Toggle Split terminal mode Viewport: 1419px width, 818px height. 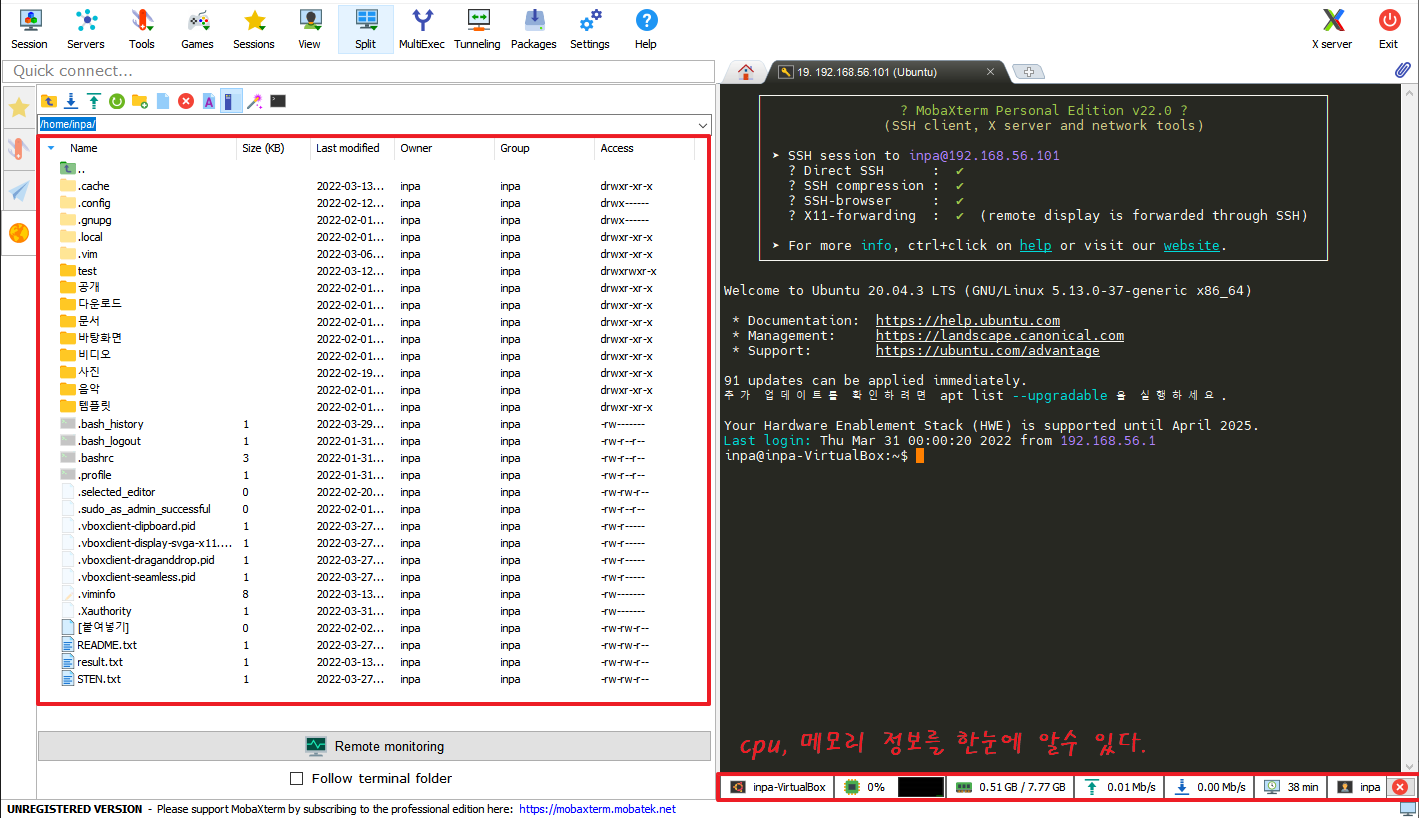click(x=366, y=28)
